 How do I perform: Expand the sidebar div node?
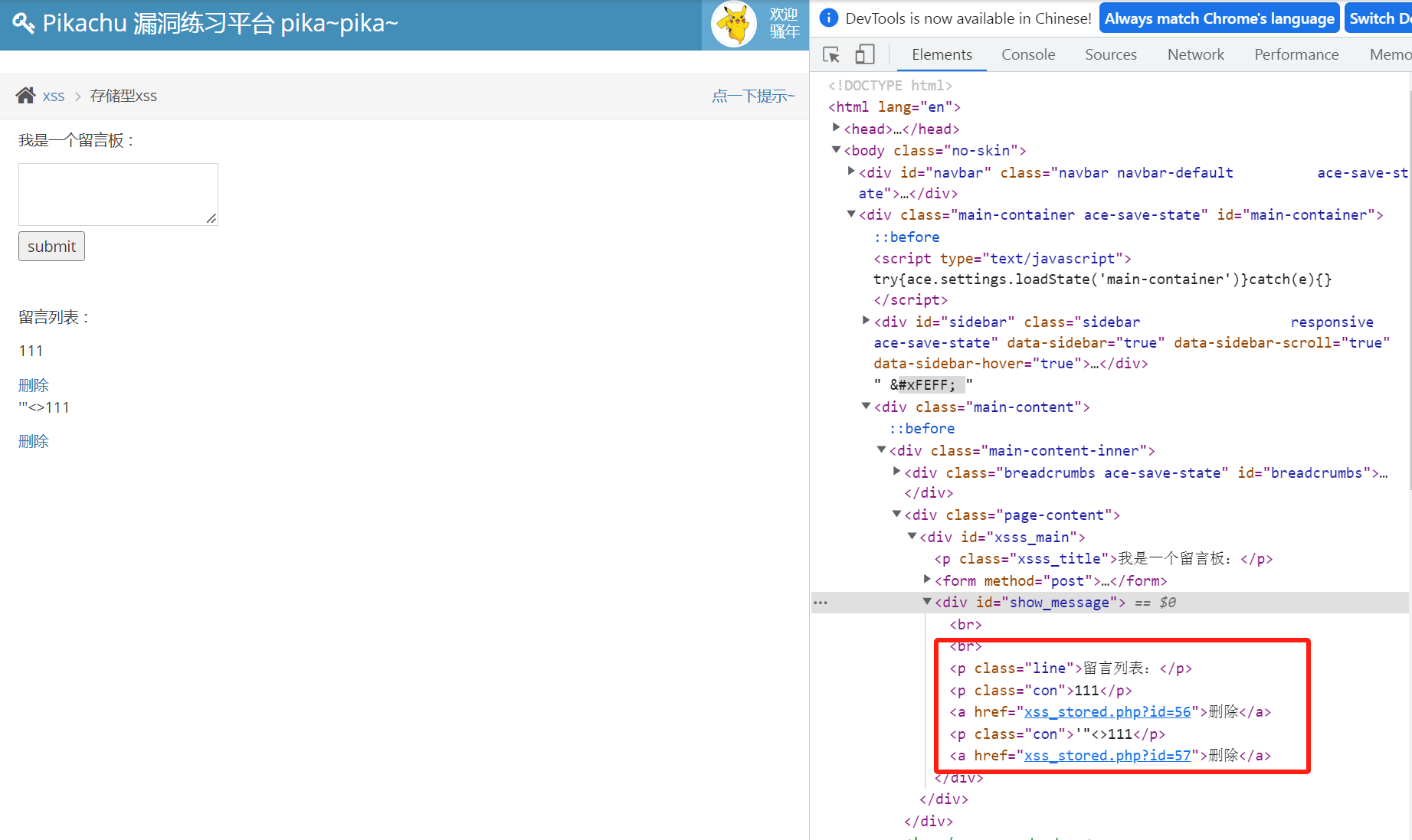(867, 322)
